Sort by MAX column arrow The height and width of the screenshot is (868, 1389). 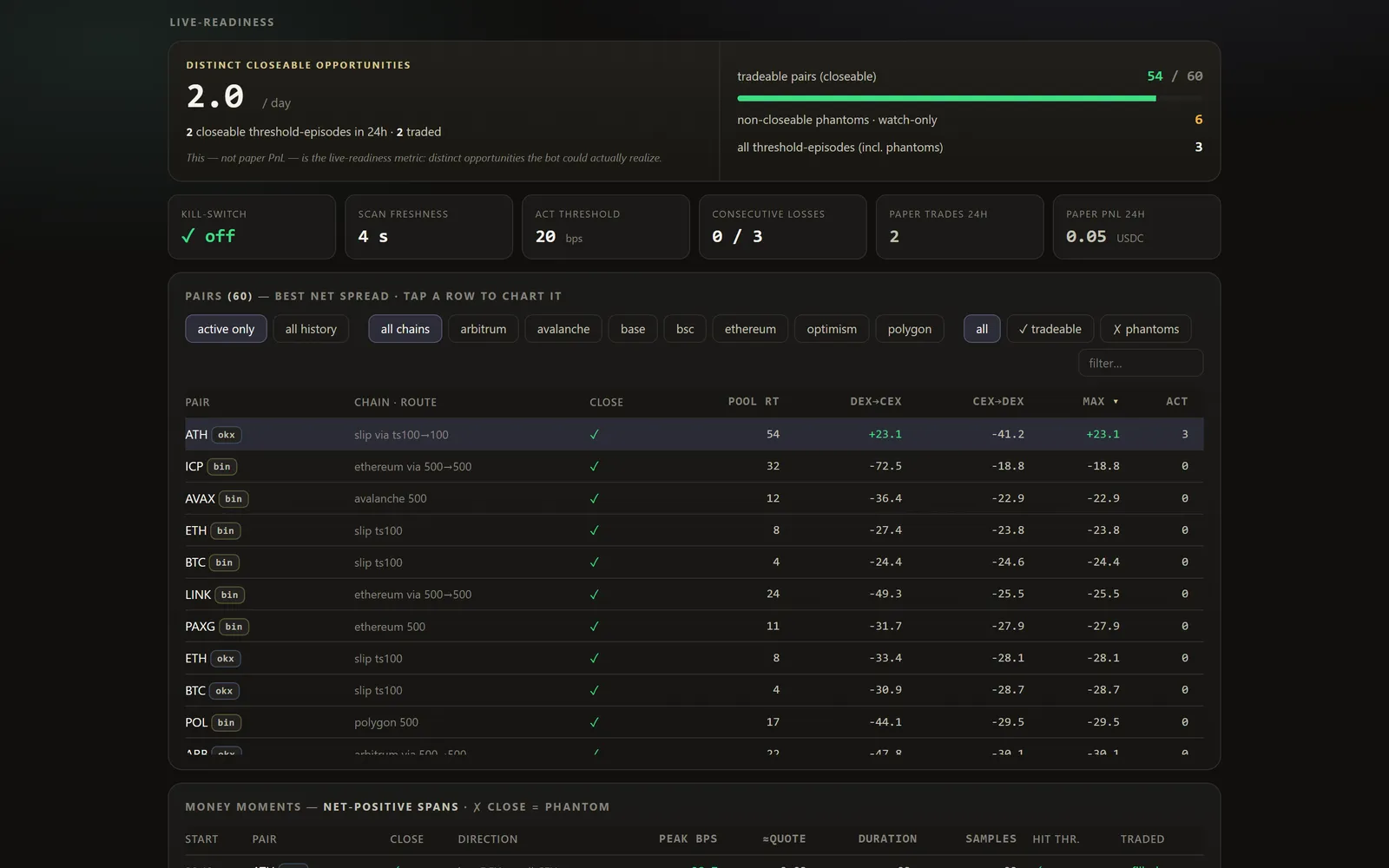[1116, 402]
